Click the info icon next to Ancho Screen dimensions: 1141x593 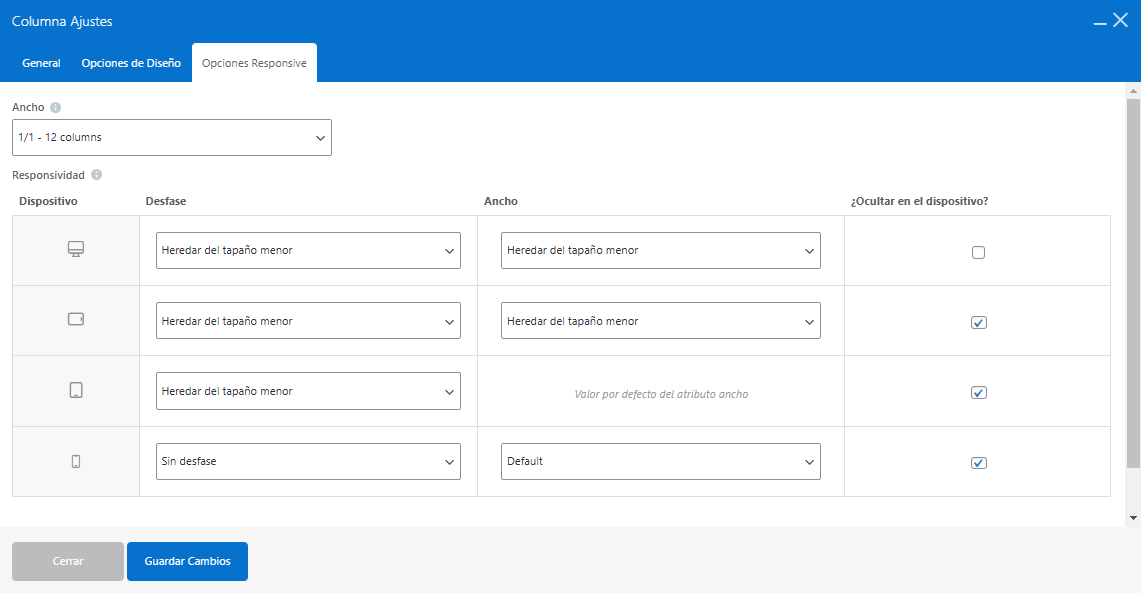[55, 107]
